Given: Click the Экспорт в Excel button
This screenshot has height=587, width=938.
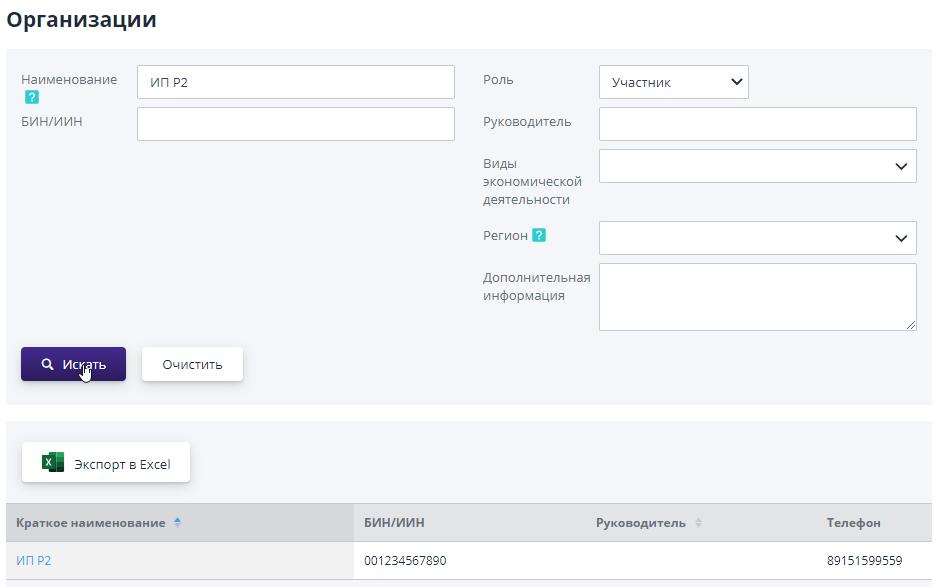Looking at the screenshot, I should (x=106, y=463).
